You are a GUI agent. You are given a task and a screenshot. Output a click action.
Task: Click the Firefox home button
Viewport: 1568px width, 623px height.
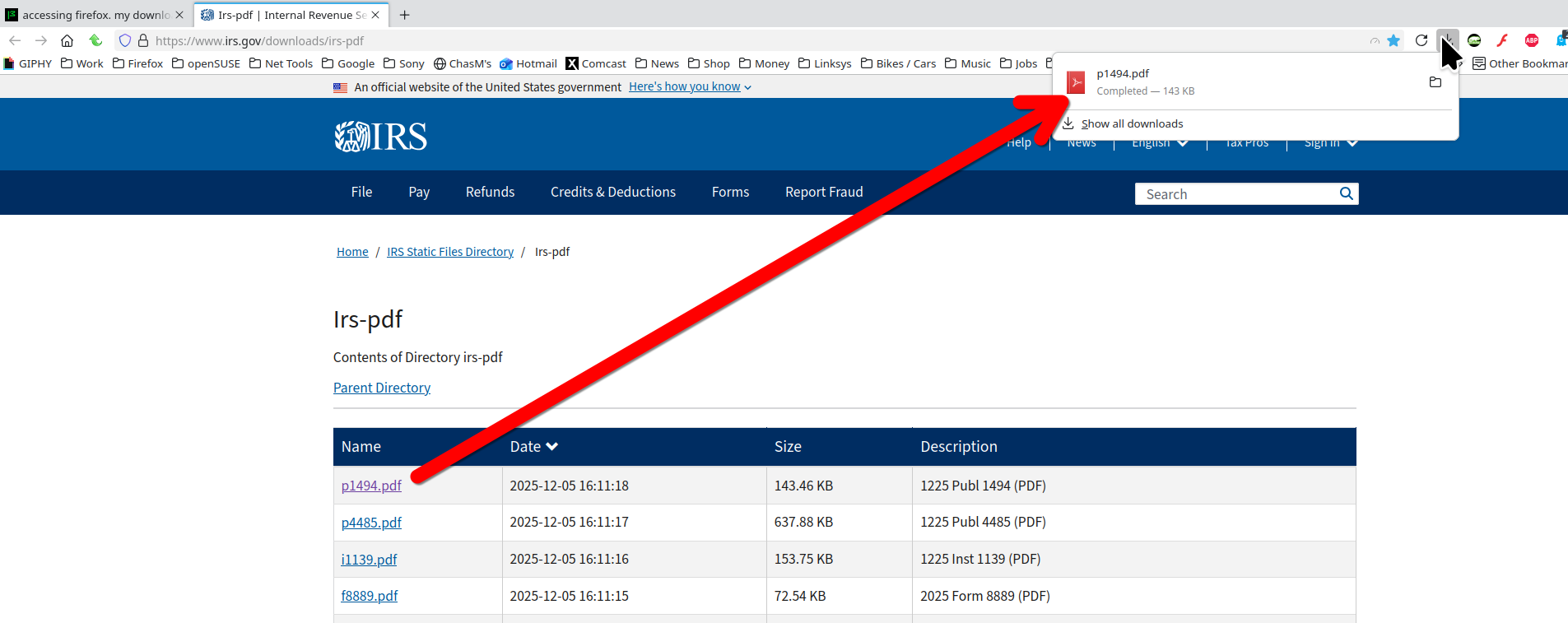67,40
